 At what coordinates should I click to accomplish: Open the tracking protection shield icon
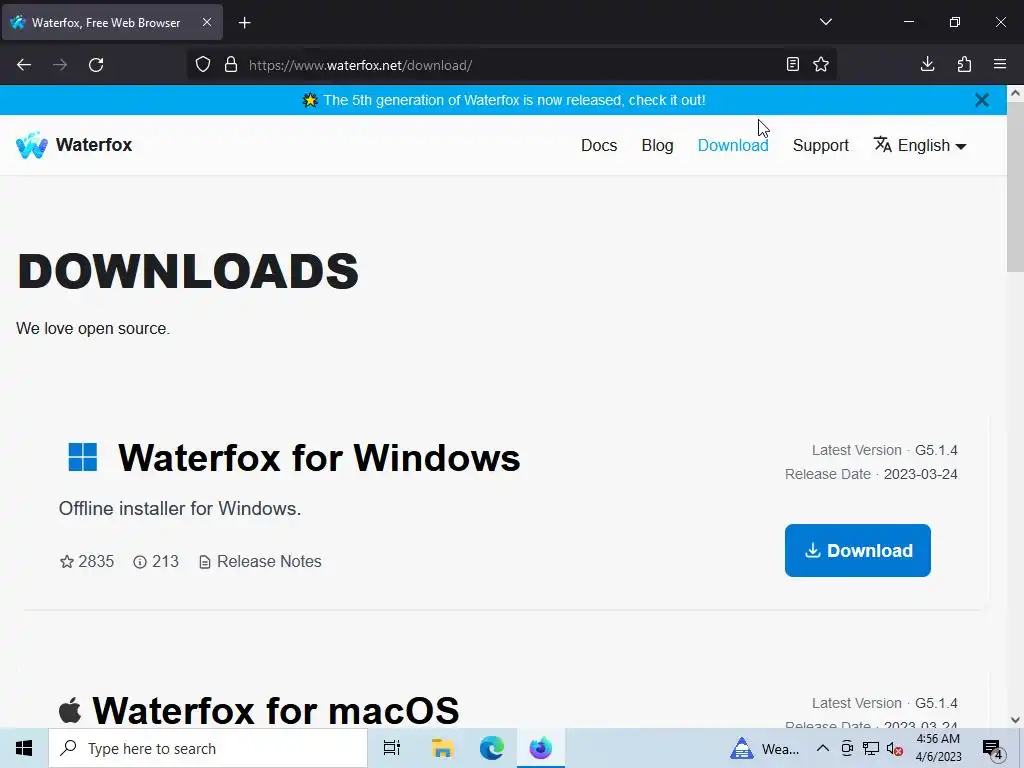click(x=203, y=65)
